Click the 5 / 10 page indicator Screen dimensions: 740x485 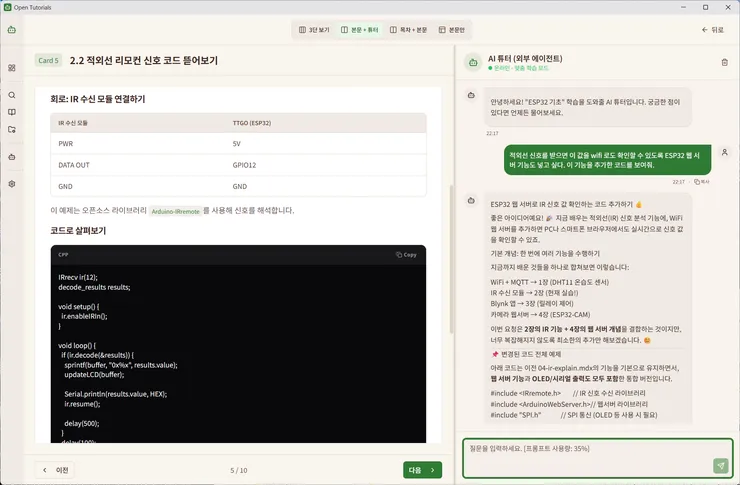[239, 470]
